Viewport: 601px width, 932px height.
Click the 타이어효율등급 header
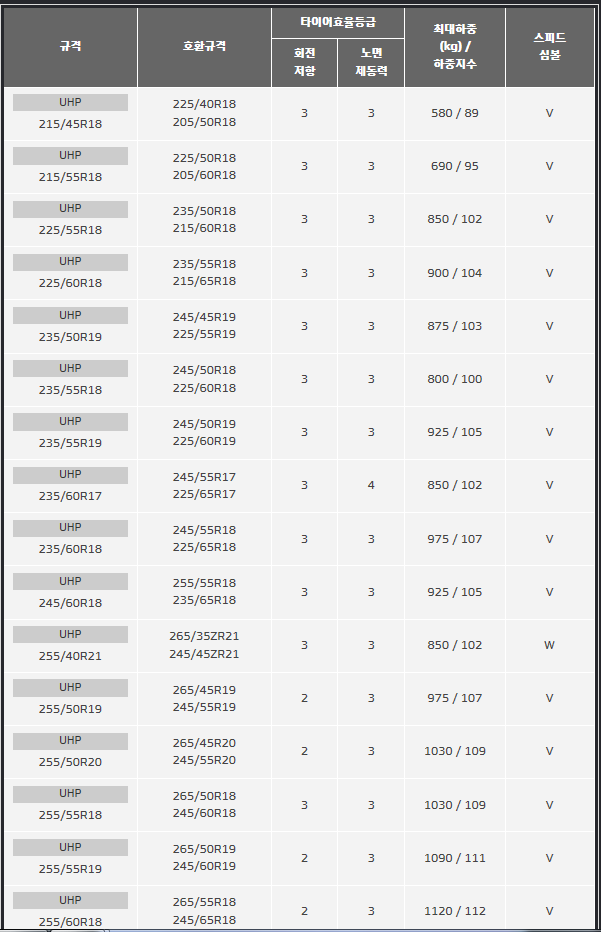(338, 23)
